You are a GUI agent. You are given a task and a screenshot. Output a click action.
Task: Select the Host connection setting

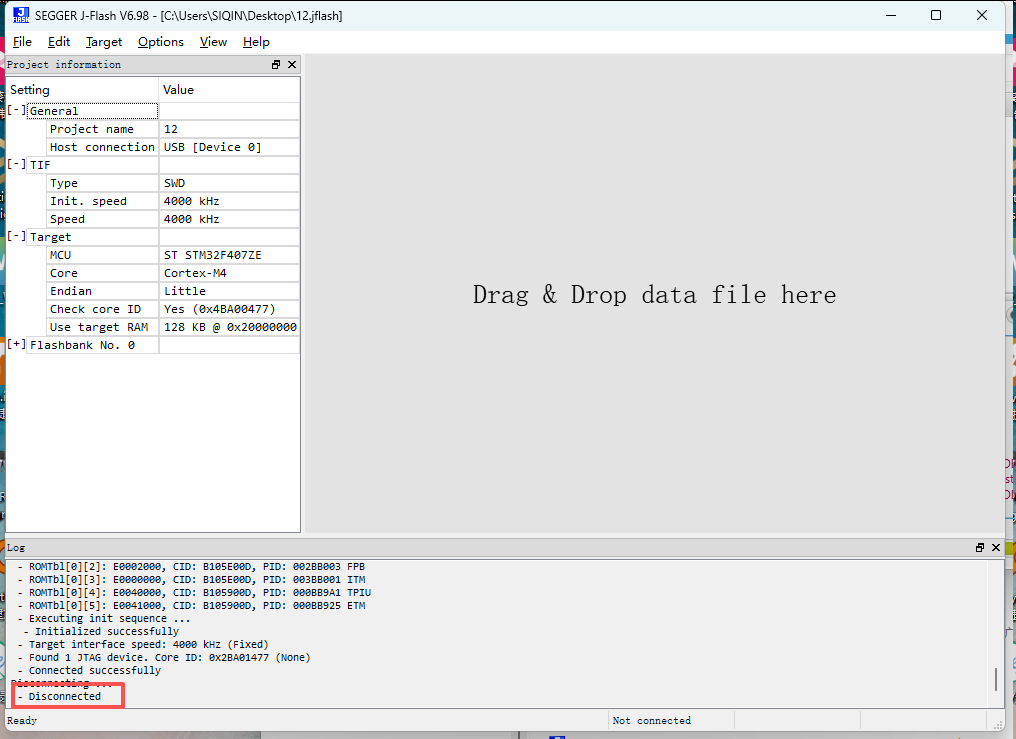[x=102, y=147]
